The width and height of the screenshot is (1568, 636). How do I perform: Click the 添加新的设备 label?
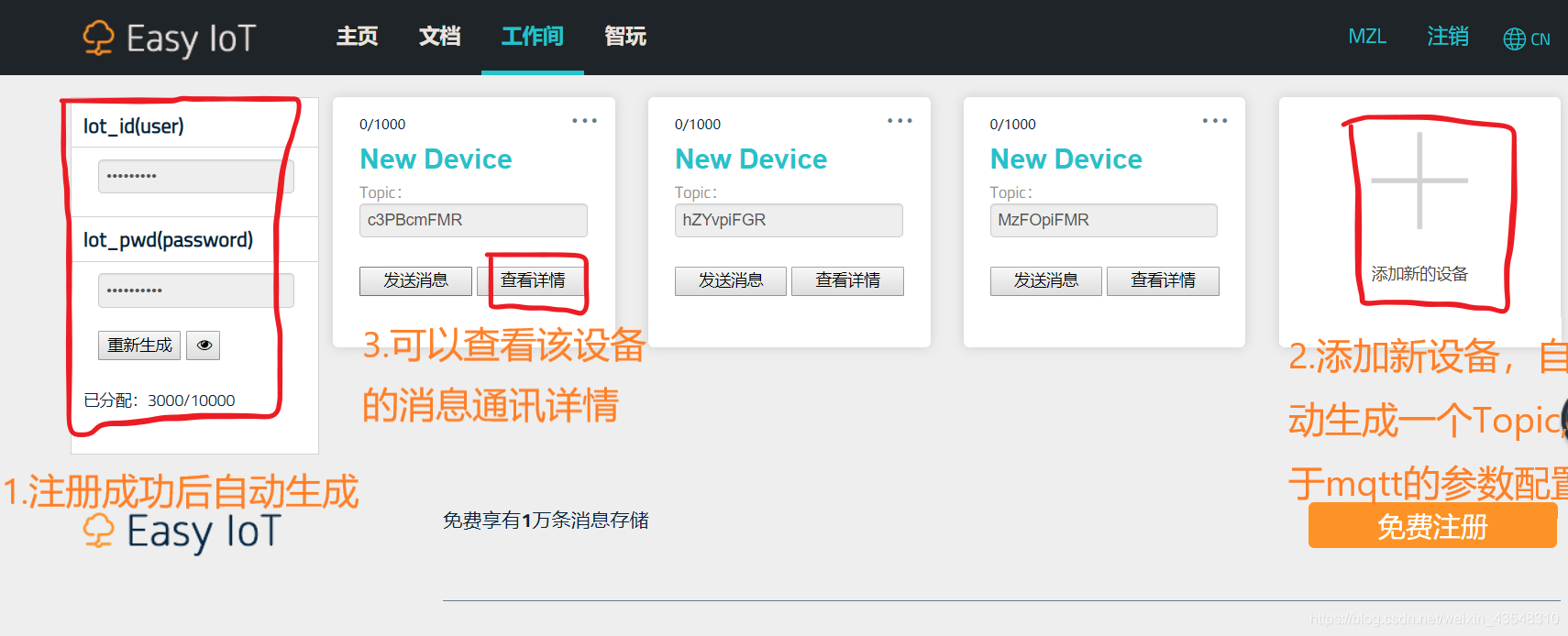[x=1419, y=274]
